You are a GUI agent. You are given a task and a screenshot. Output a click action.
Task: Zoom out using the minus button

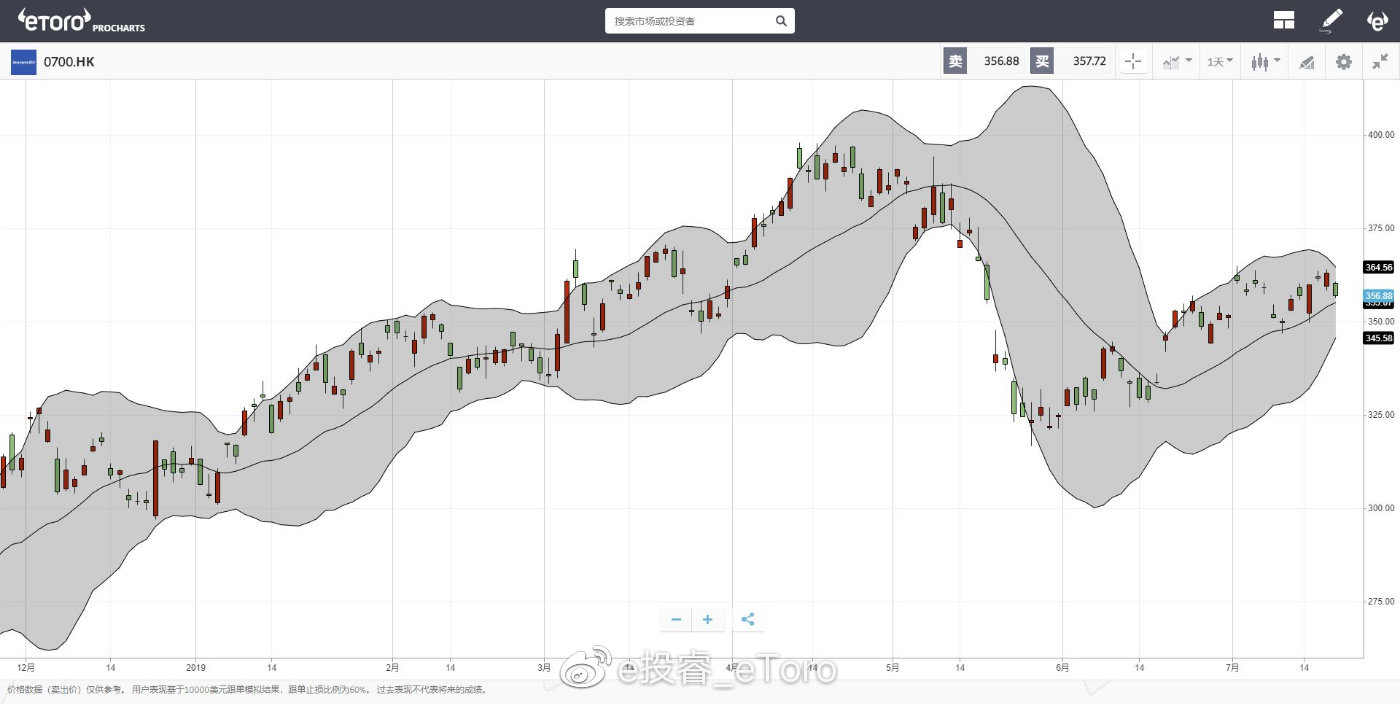click(x=676, y=620)
